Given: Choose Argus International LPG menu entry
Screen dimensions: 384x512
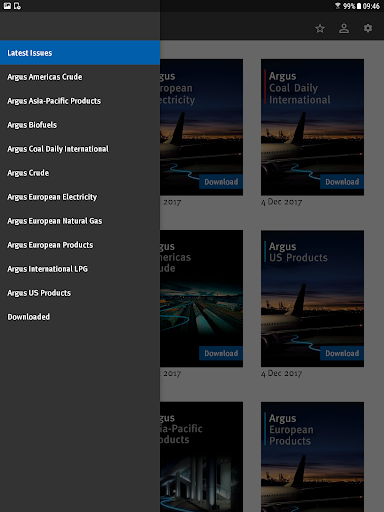Looking at the screenshot, I should [x=80, y=269].
